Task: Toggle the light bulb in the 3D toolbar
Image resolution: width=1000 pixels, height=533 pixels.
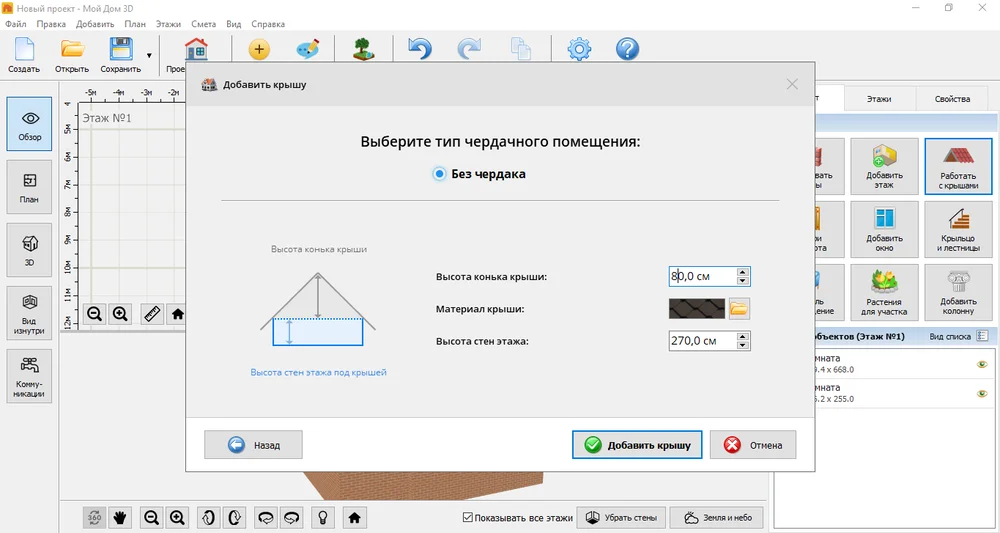Action: click(324, 517)
